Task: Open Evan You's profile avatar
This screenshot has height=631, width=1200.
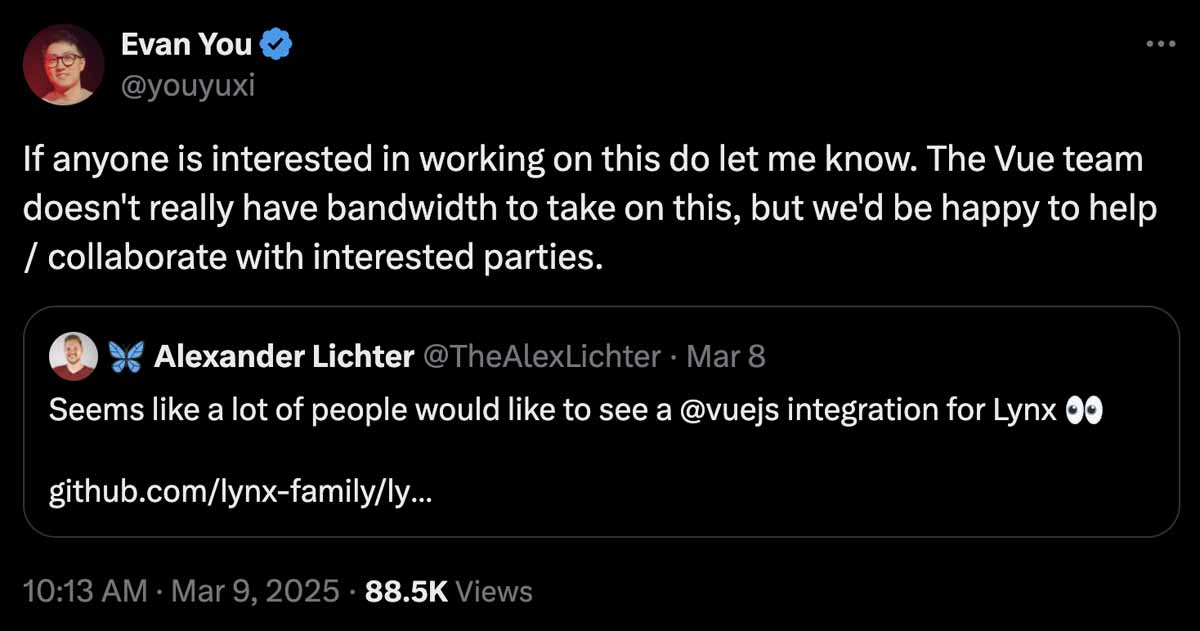Action: [x=64, y=65]
